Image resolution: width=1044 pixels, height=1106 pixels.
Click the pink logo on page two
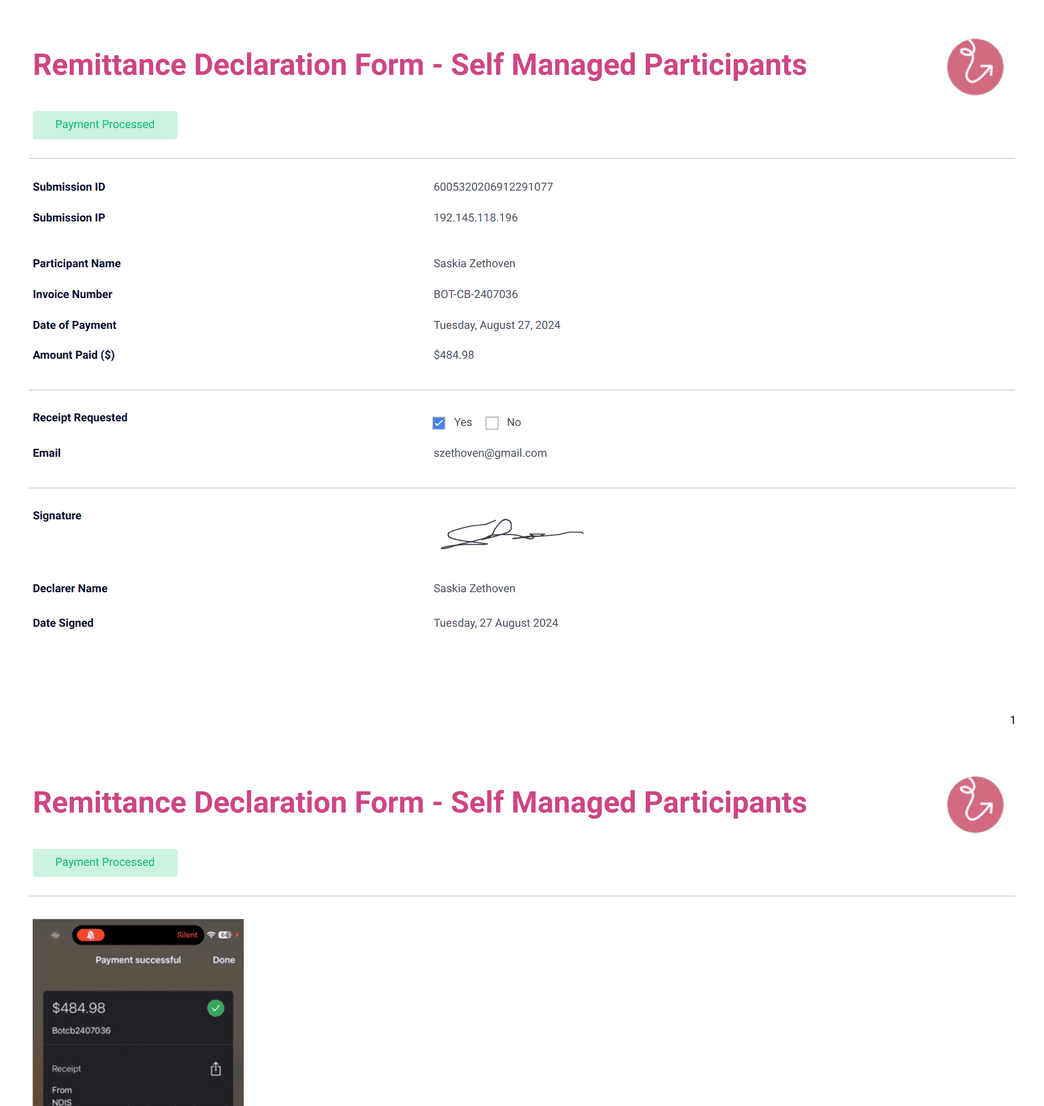coord(975,805)
